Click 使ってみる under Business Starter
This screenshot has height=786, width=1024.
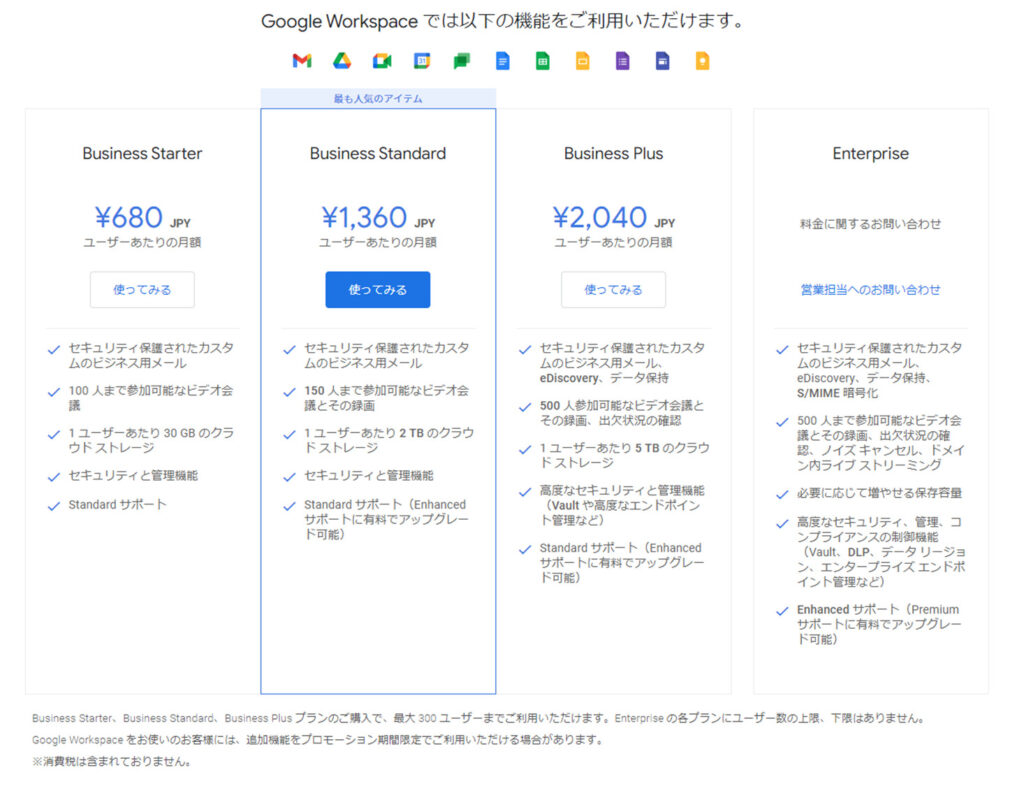pos(142,289)
